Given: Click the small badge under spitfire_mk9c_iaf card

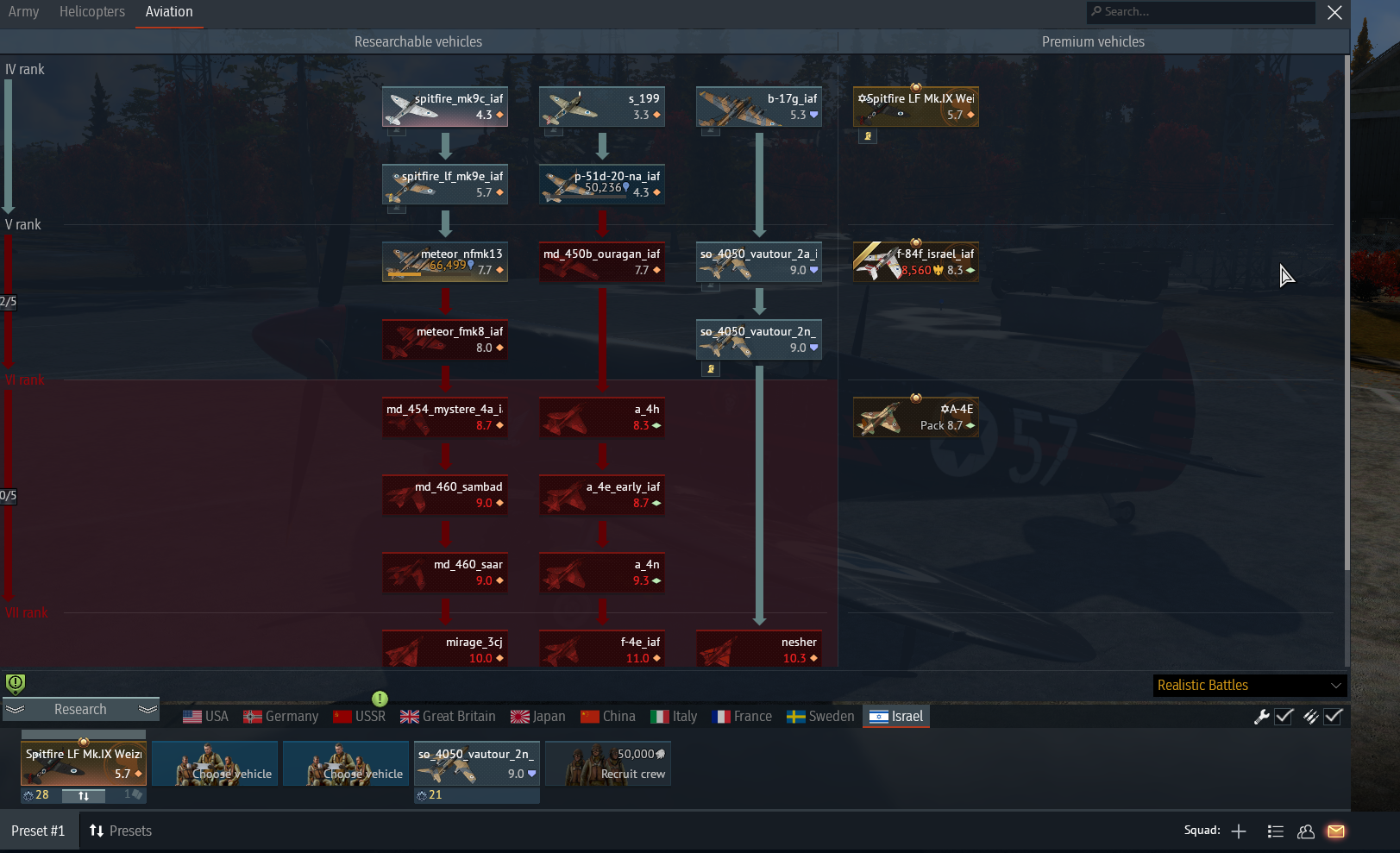Looking at the screenshot, I should click(396, 131).
